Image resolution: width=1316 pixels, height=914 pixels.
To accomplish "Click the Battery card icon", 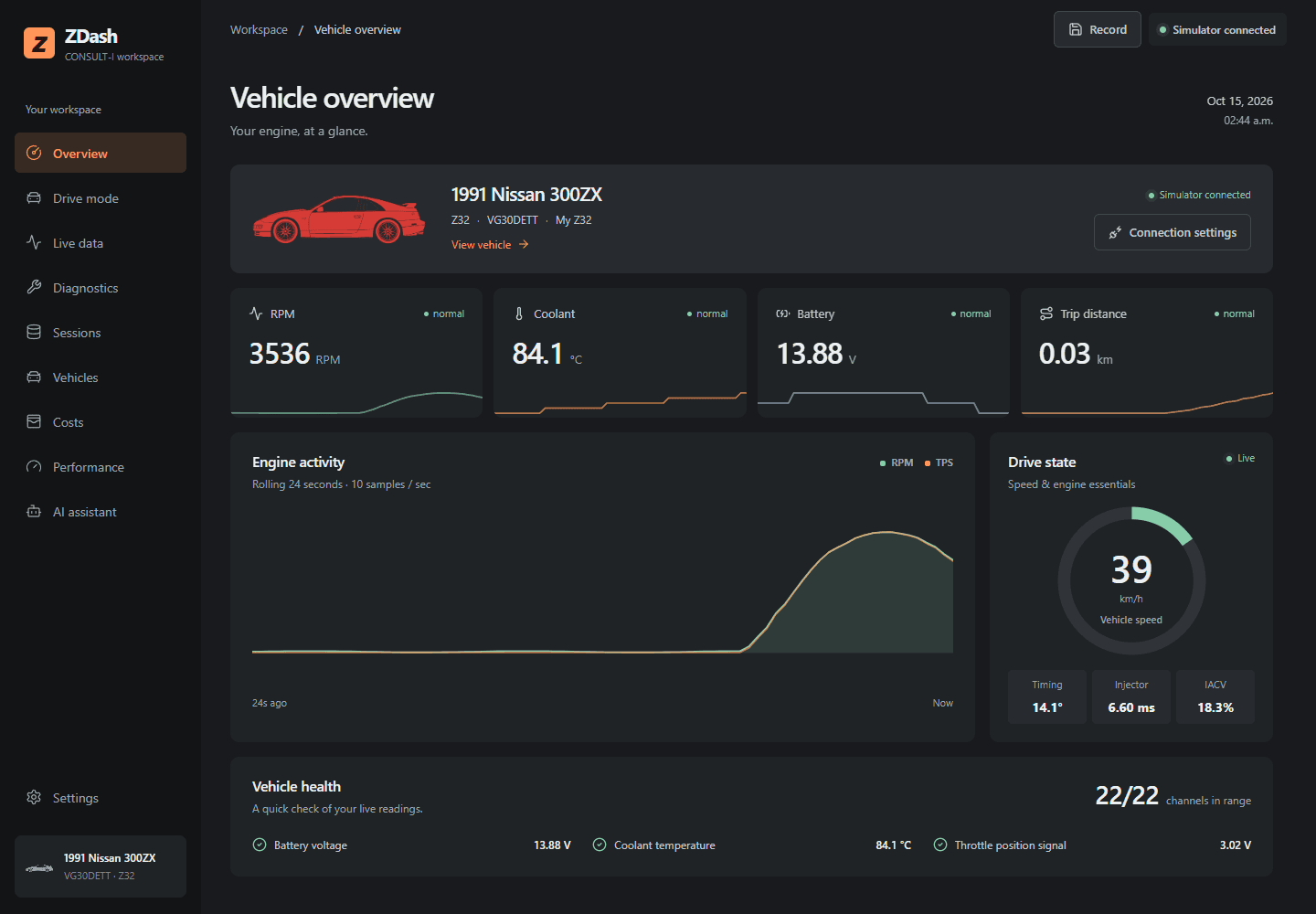I will coord(783,314).
